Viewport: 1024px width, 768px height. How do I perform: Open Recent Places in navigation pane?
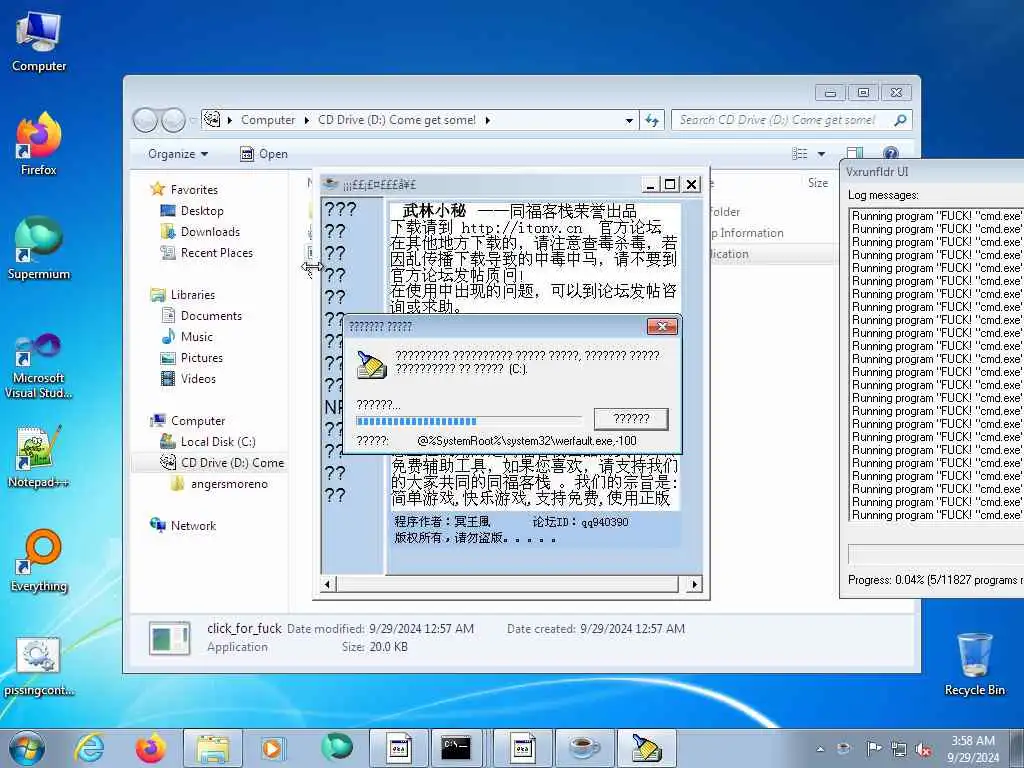(x=216, y=253)
